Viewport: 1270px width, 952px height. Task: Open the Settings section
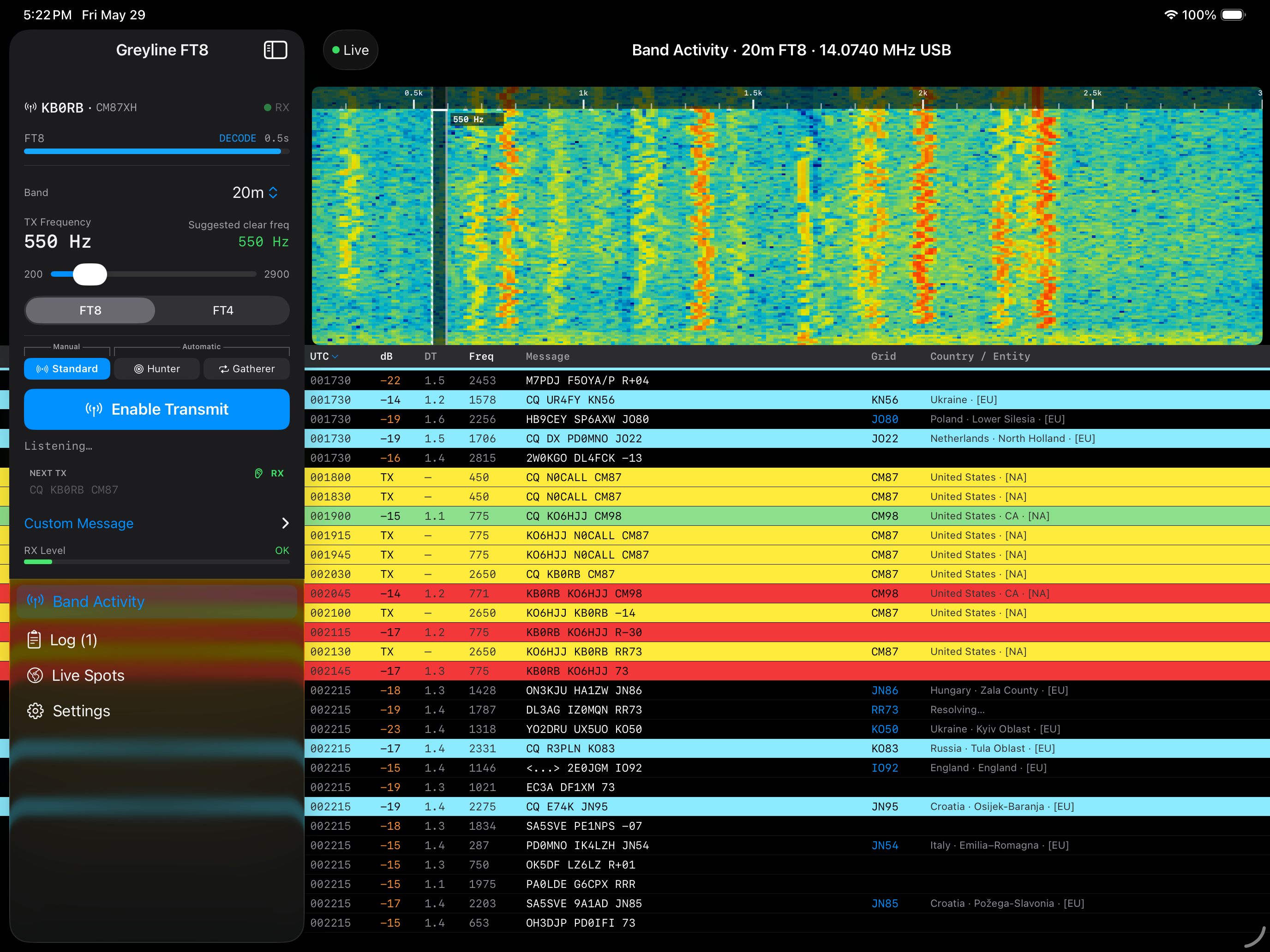157,710
